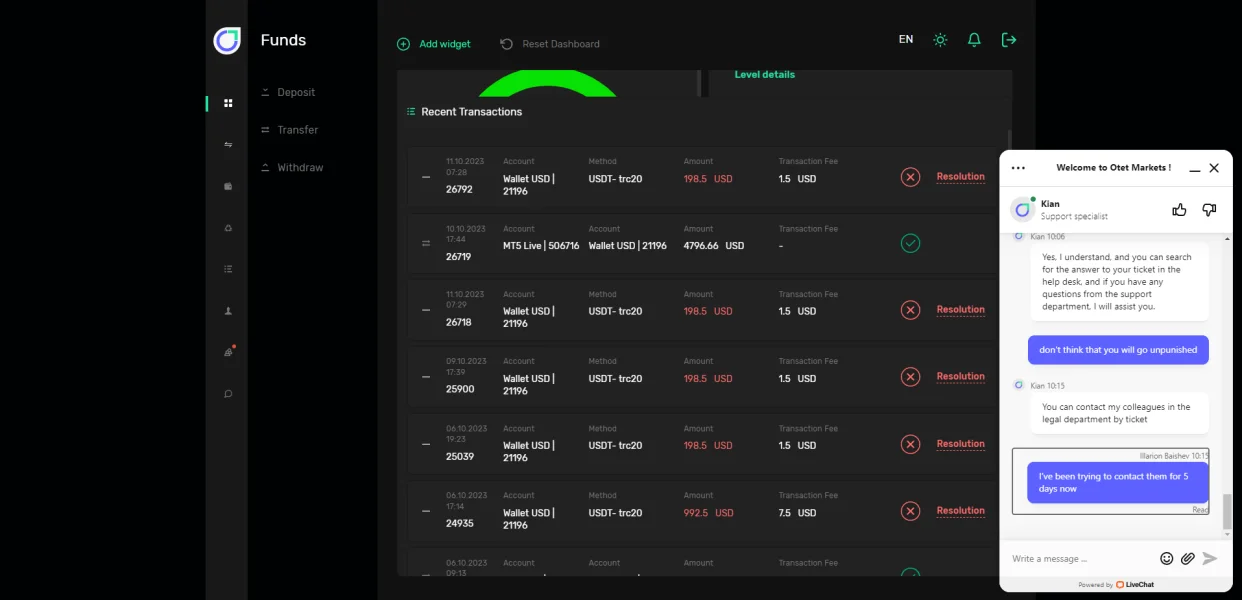
Task: Click the reset arrow icon beside Reset Dashboard
Action: pos(506,44)
